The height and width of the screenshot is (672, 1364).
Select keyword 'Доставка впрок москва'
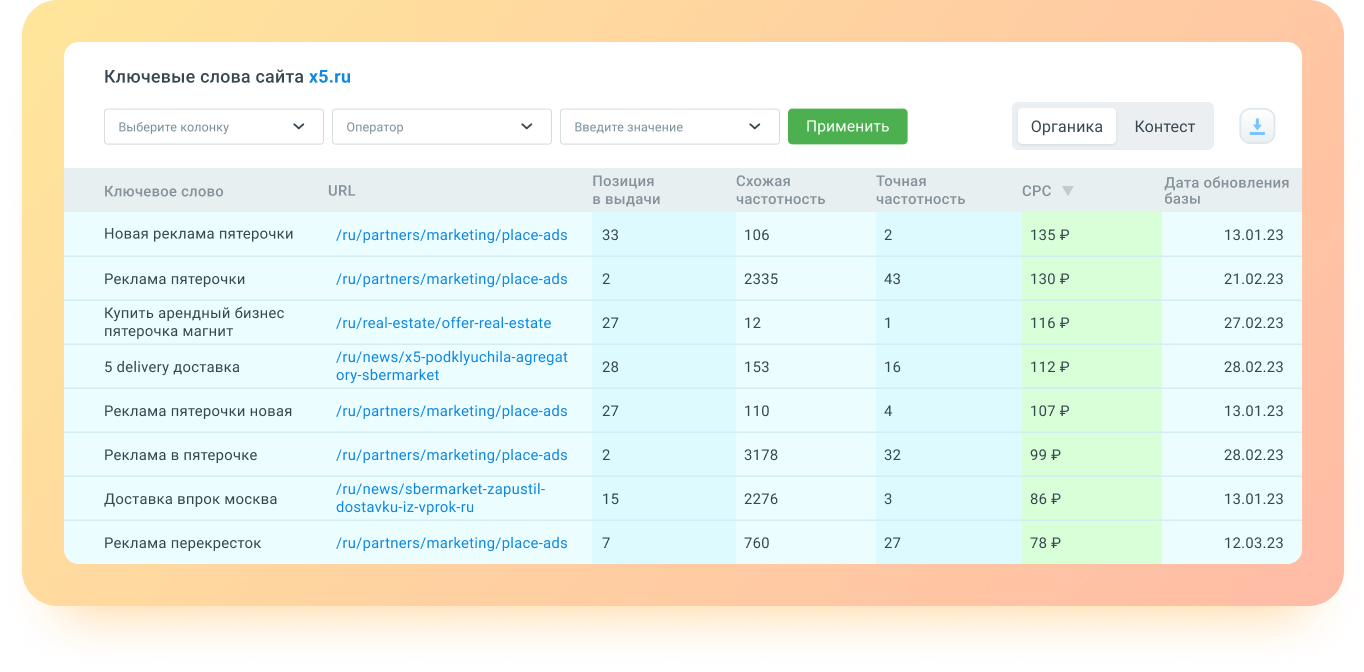(191, 499)
